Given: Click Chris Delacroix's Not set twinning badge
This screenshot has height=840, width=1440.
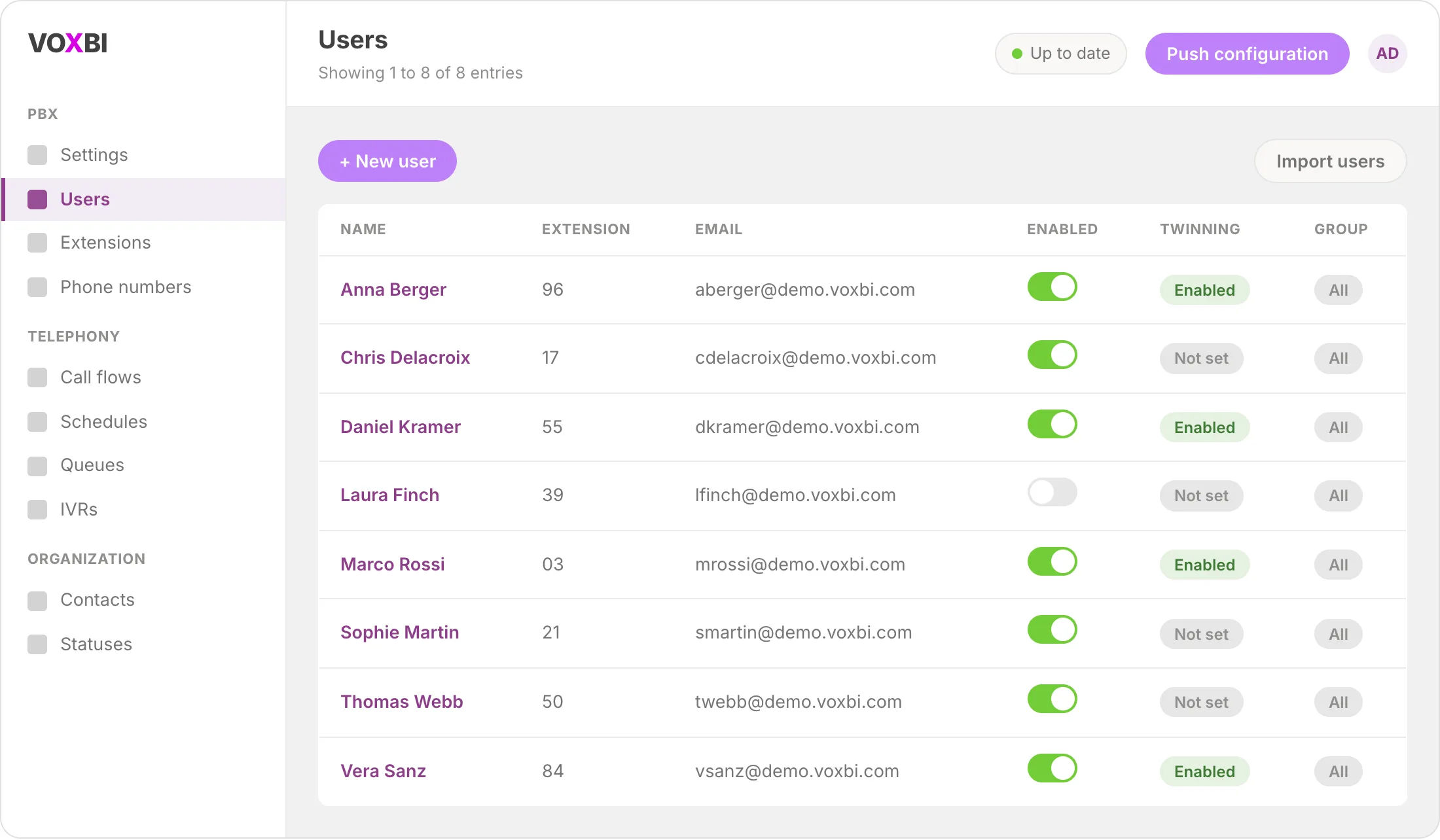Looking at the screenshot, I should (1201, 359).
